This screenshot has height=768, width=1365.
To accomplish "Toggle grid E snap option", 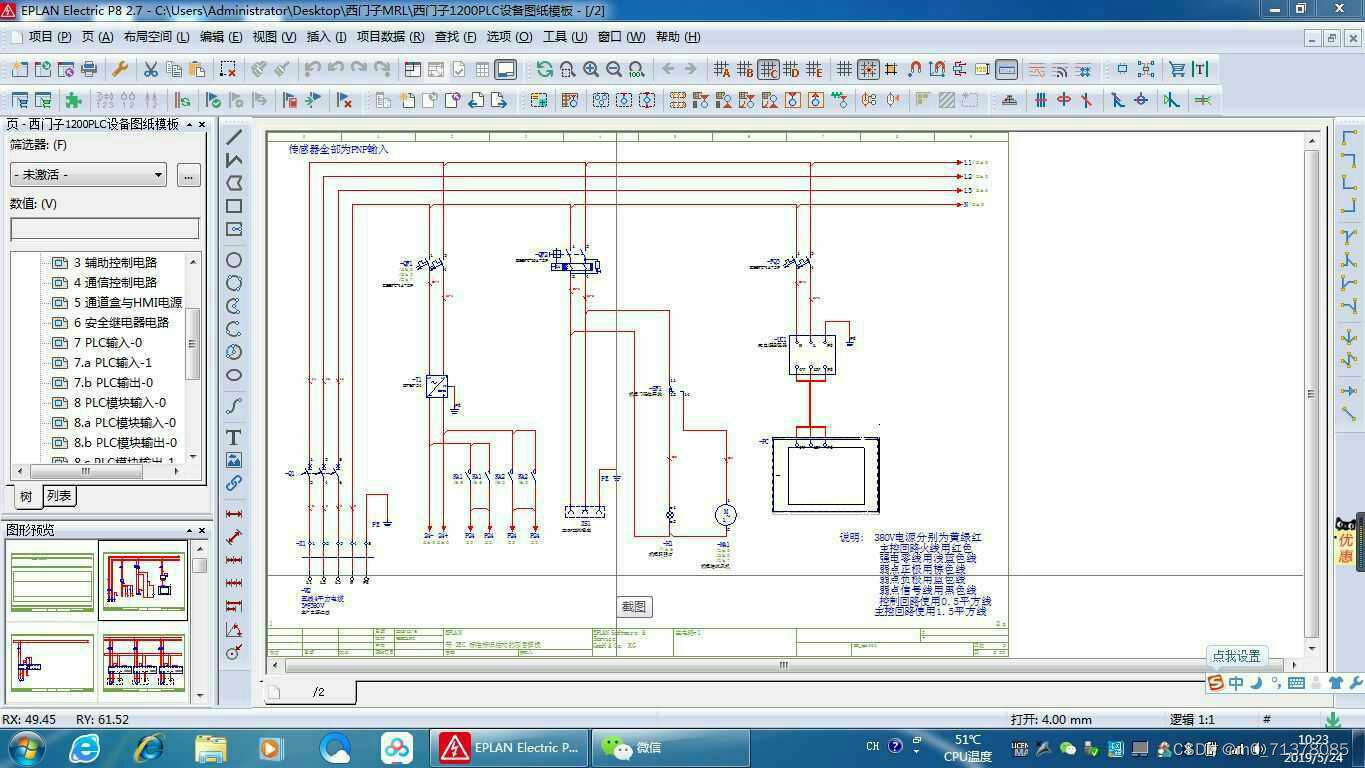I will pyautogui.click(x=814, y=69).
